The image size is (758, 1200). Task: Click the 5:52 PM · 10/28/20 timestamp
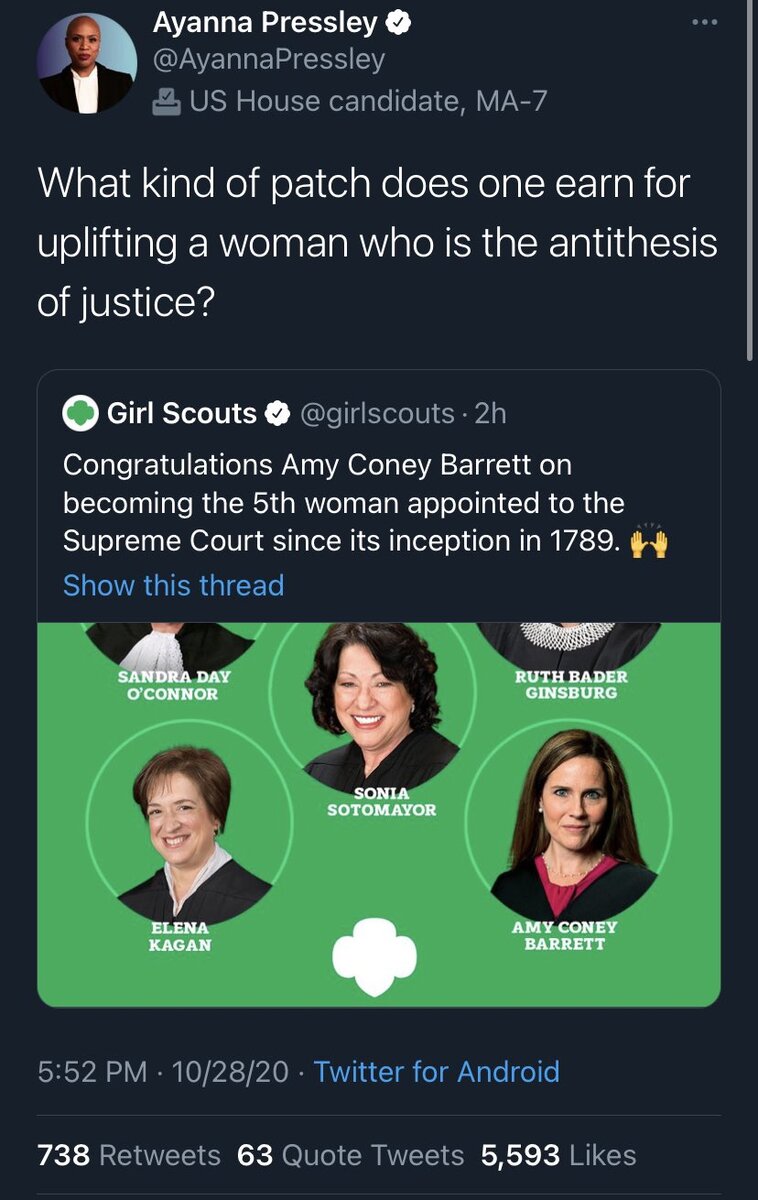tap(162, 1072)
